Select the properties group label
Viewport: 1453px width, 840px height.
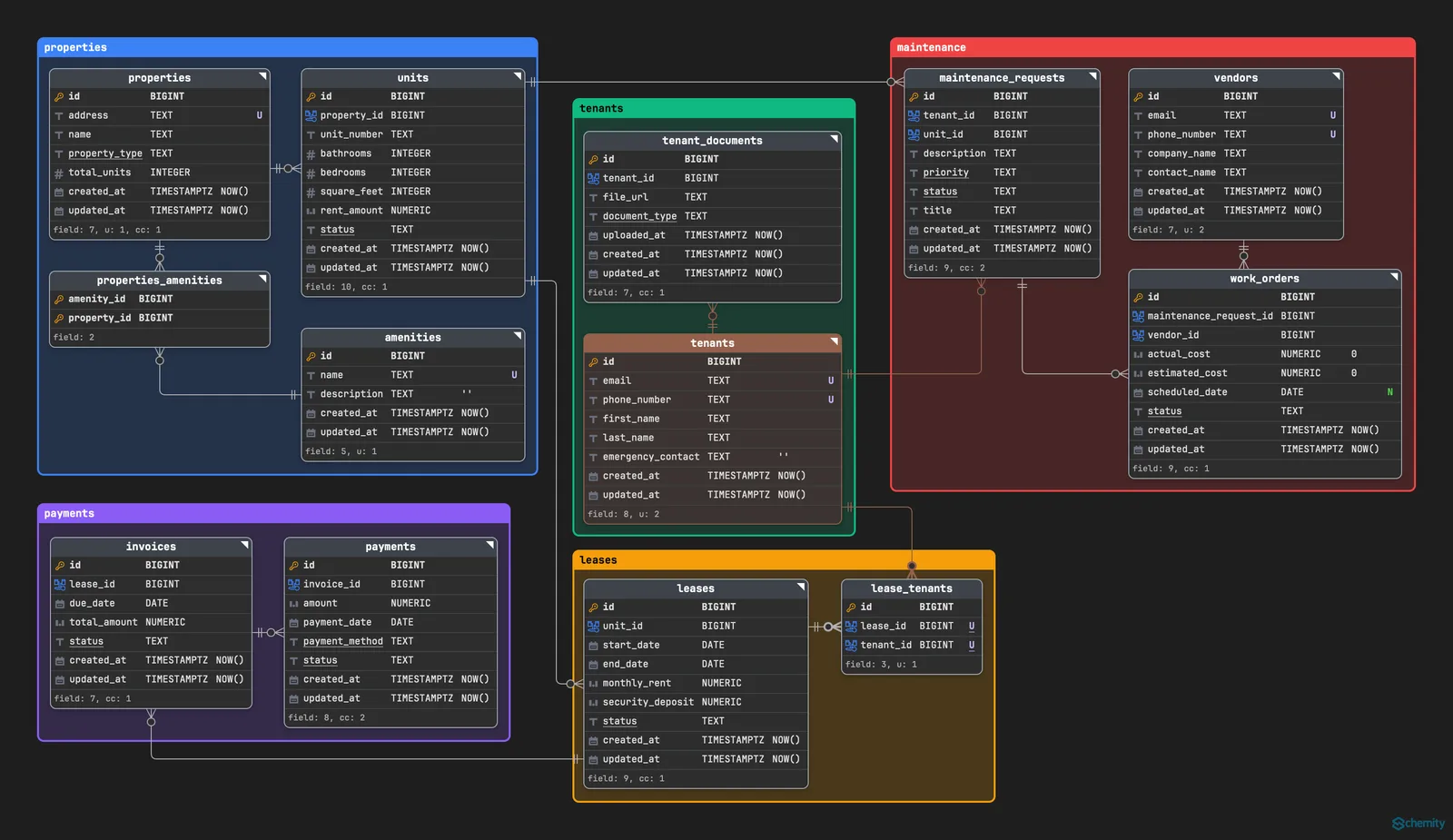point(75,47)
